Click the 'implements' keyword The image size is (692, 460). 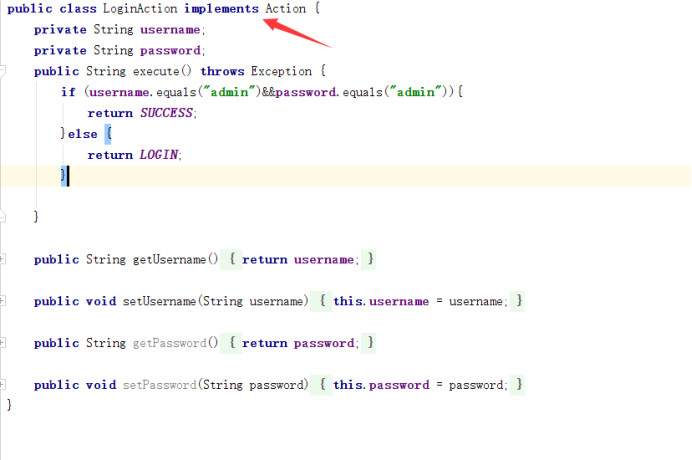tap(221, 8)
